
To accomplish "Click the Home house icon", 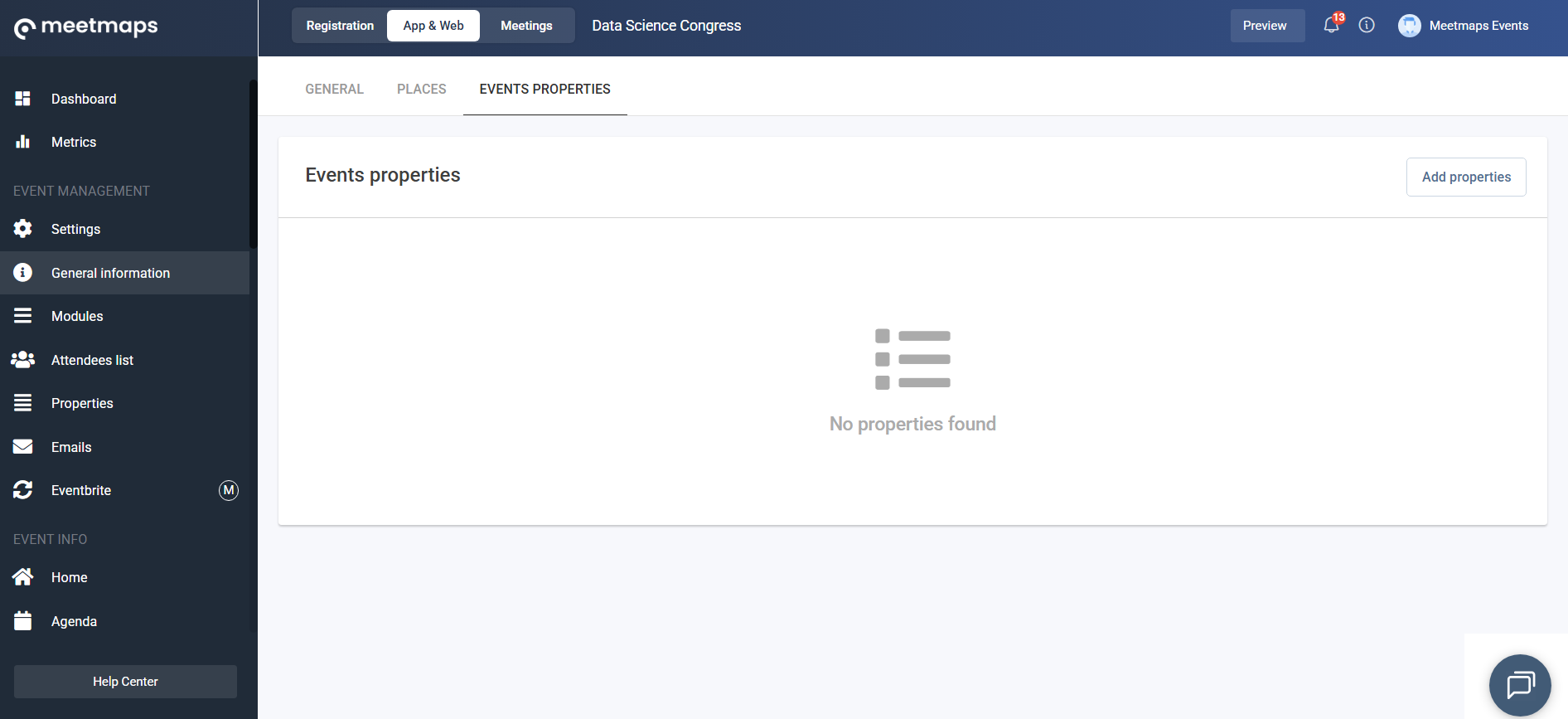I will [23, 576].
